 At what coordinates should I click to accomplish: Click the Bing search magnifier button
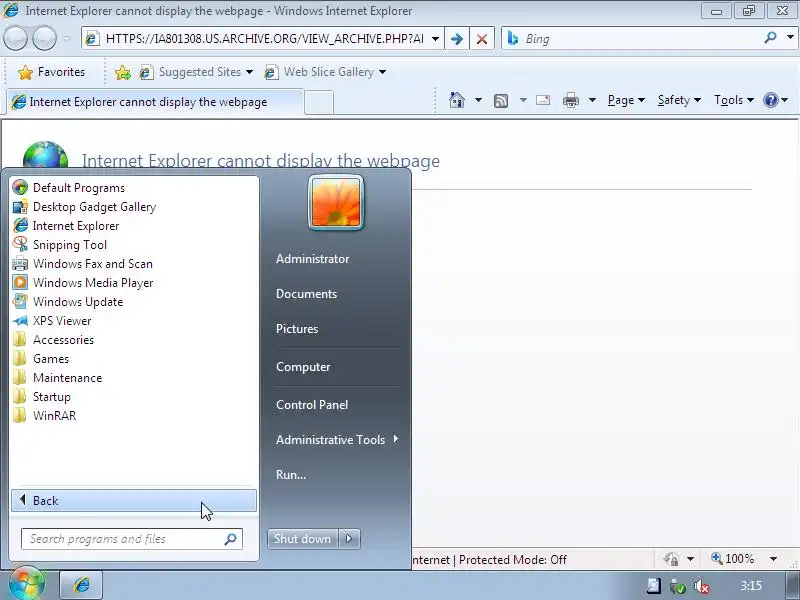pos(770,38)
